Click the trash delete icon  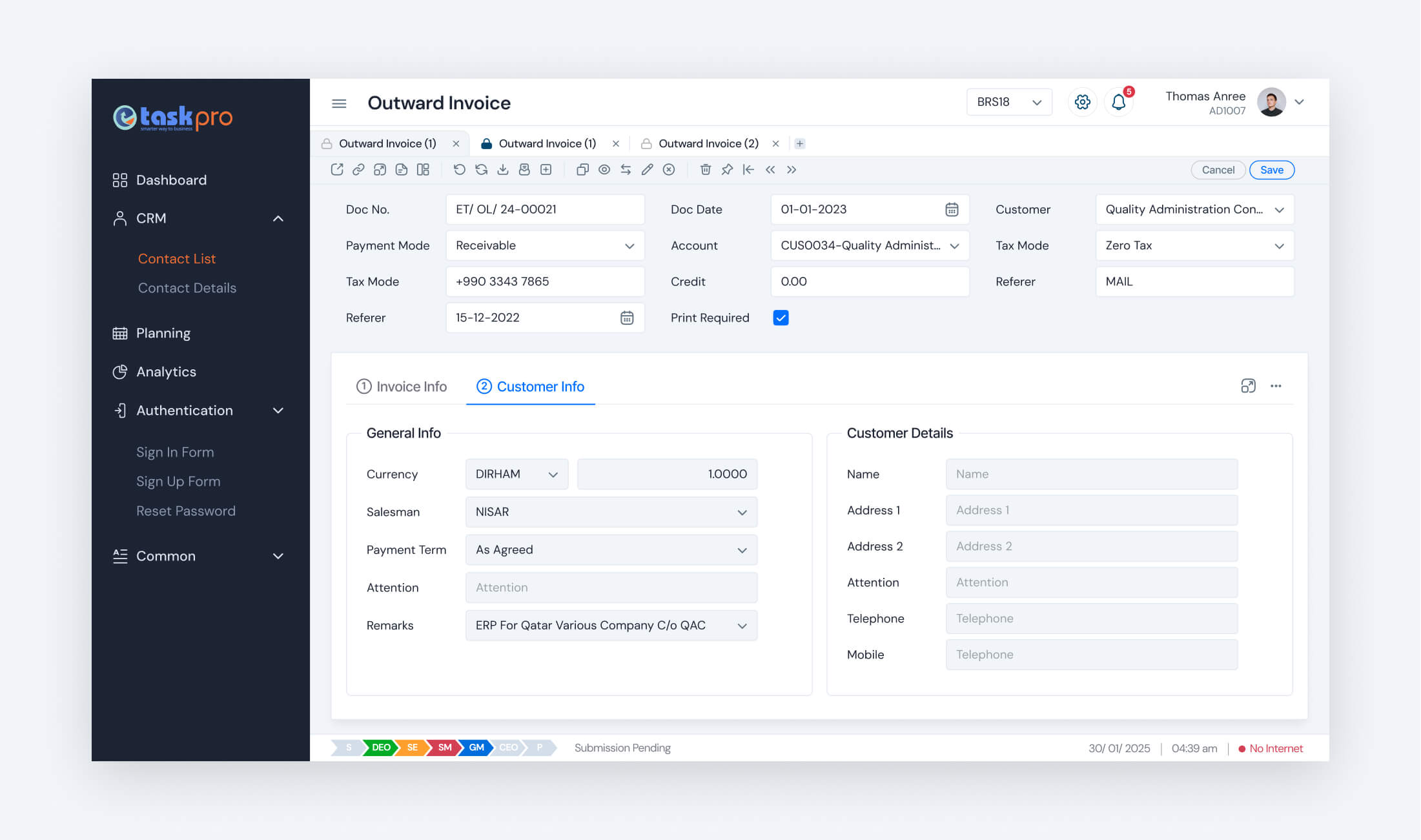point(706,170)
